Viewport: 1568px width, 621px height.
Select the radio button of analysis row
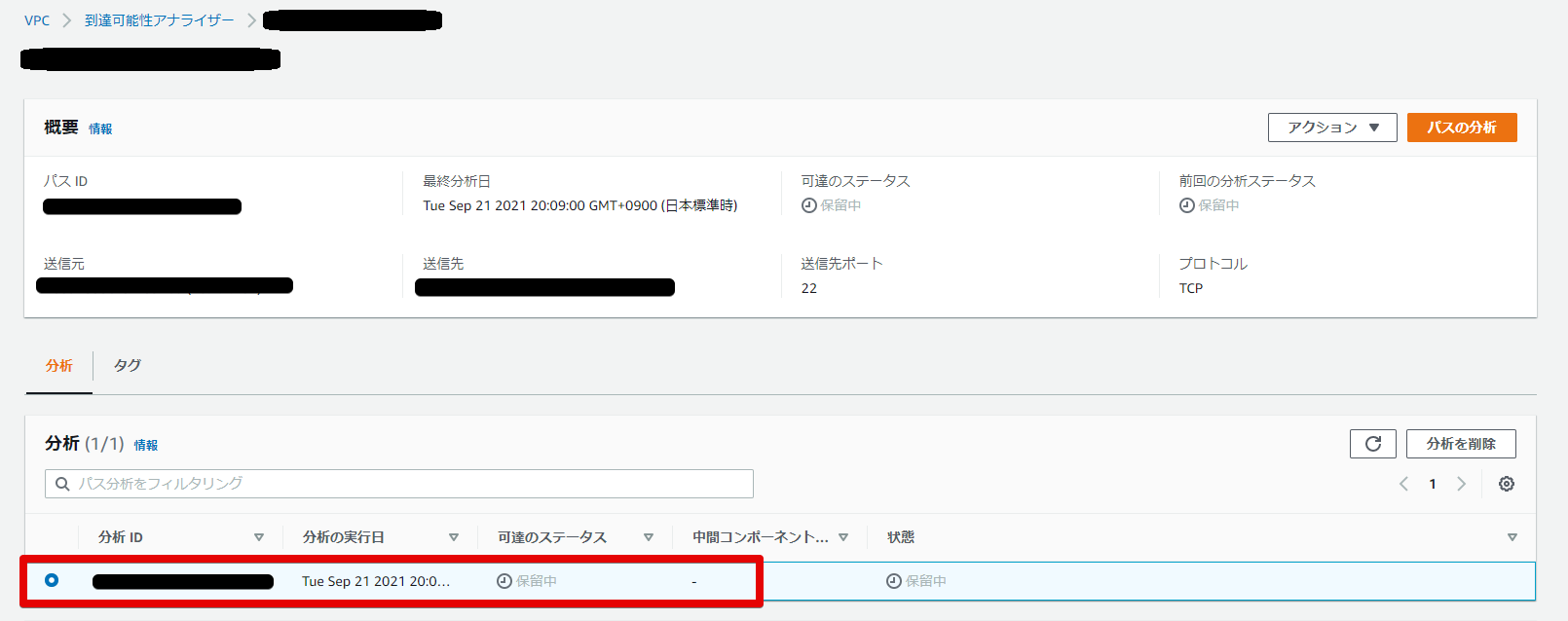point(52,580)
